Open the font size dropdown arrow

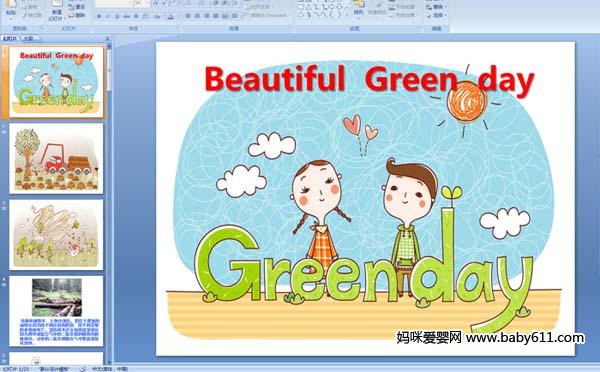click(x=147, y=3)
